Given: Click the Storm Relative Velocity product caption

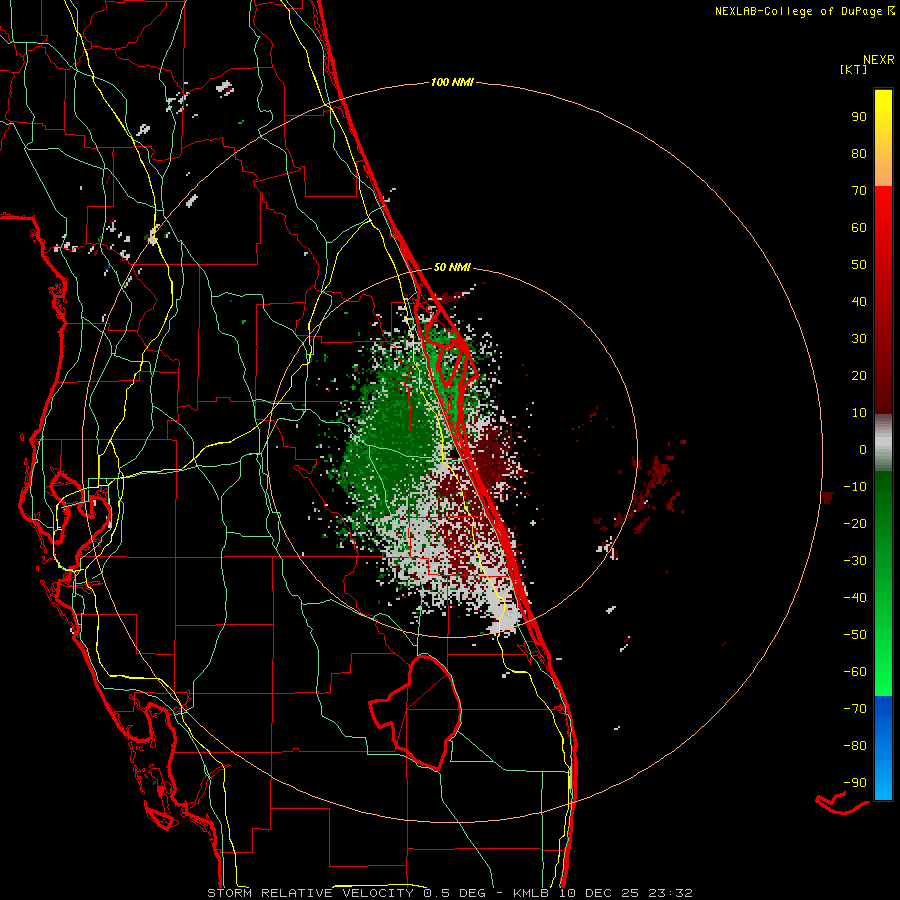Looking at the screenshot, I should click(449, 893).
